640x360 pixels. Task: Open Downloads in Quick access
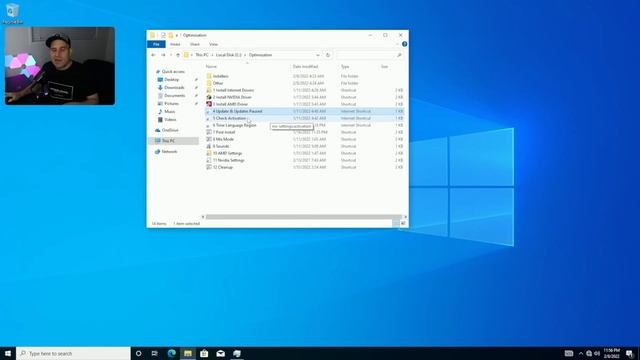coord(174,88)
